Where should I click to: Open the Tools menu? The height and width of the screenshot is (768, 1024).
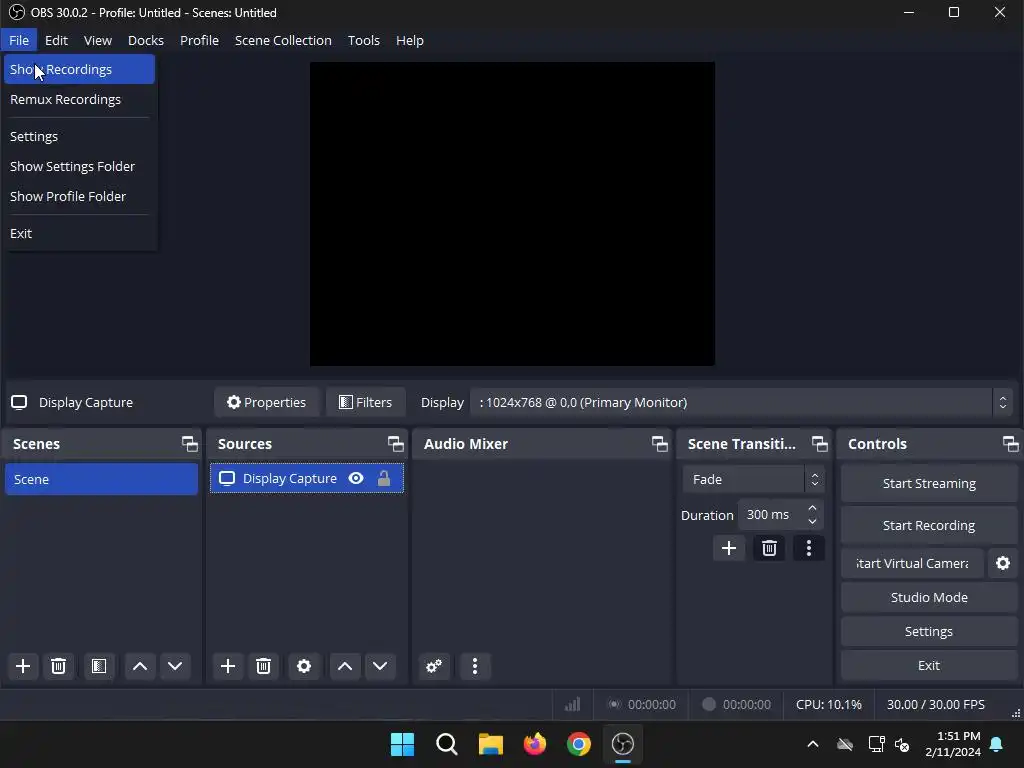point(364,40)
